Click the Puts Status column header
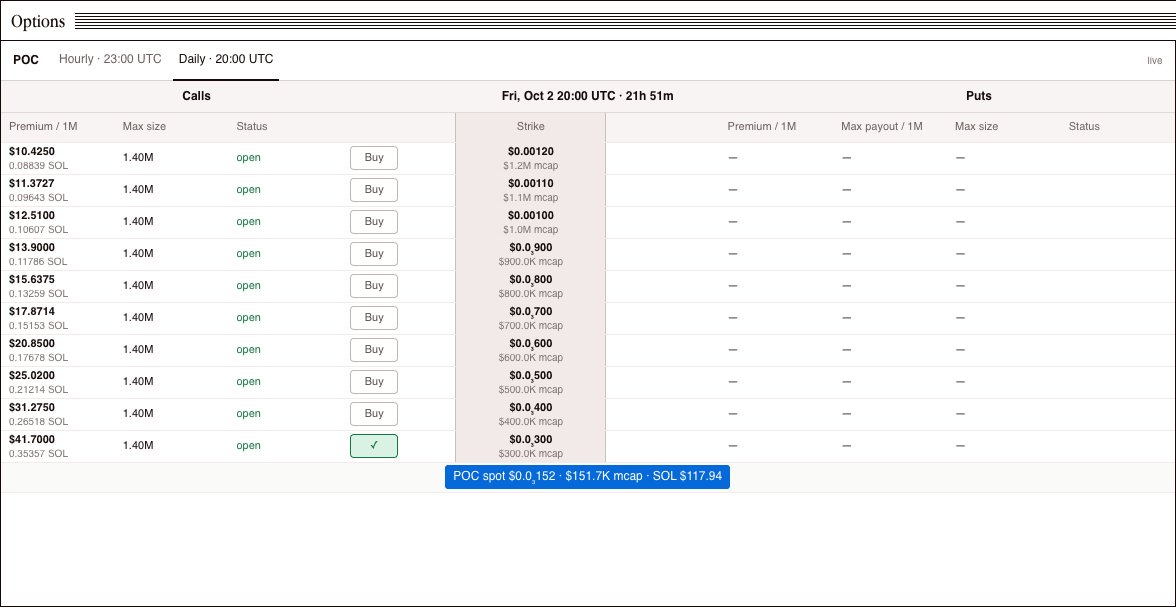The width and height of the screenshot is (1176, 607). tap(1084, 126)
